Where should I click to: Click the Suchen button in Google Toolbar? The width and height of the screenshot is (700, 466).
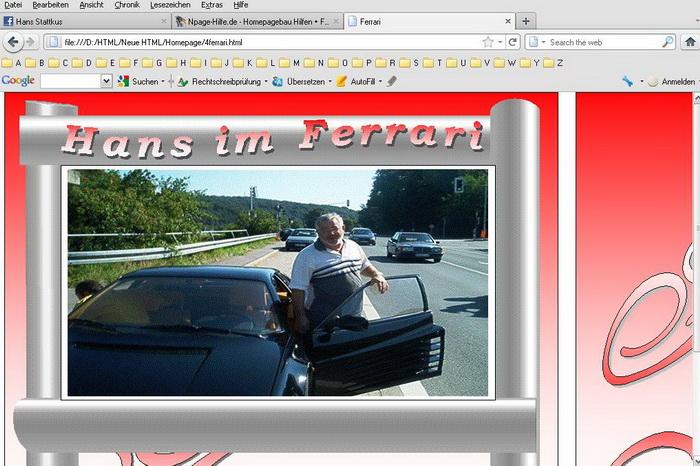click(138, 81)
